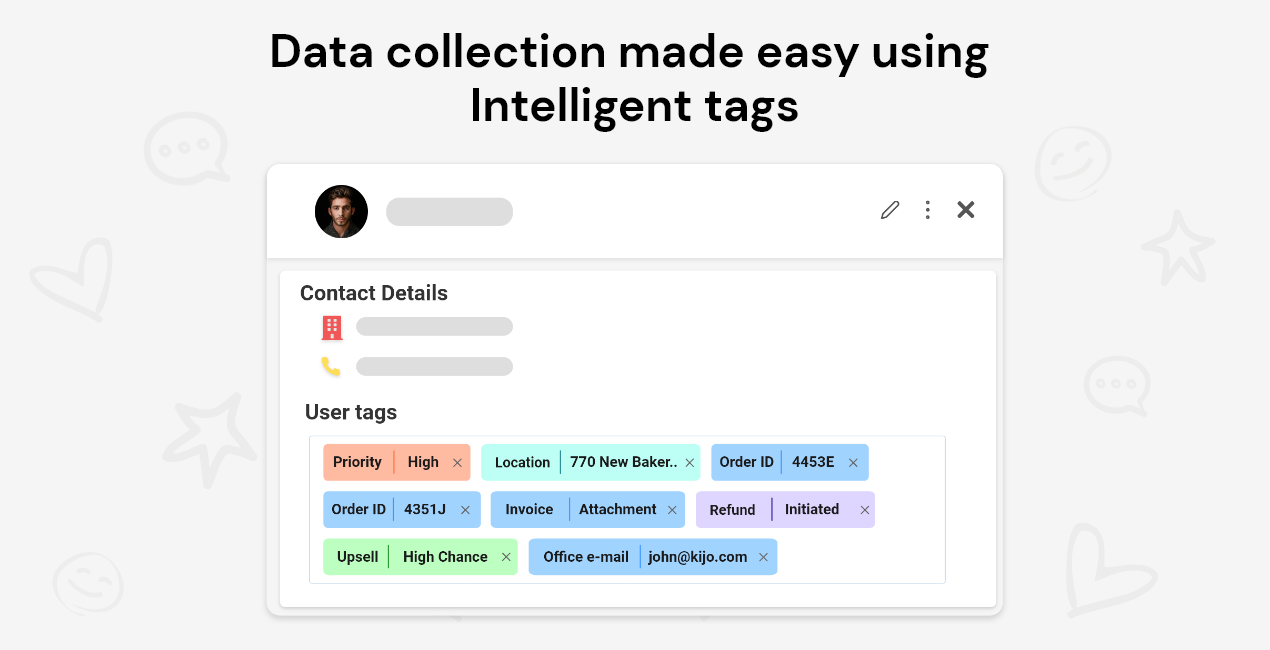
Task: Click the Refund tag label
Action: 732,510
